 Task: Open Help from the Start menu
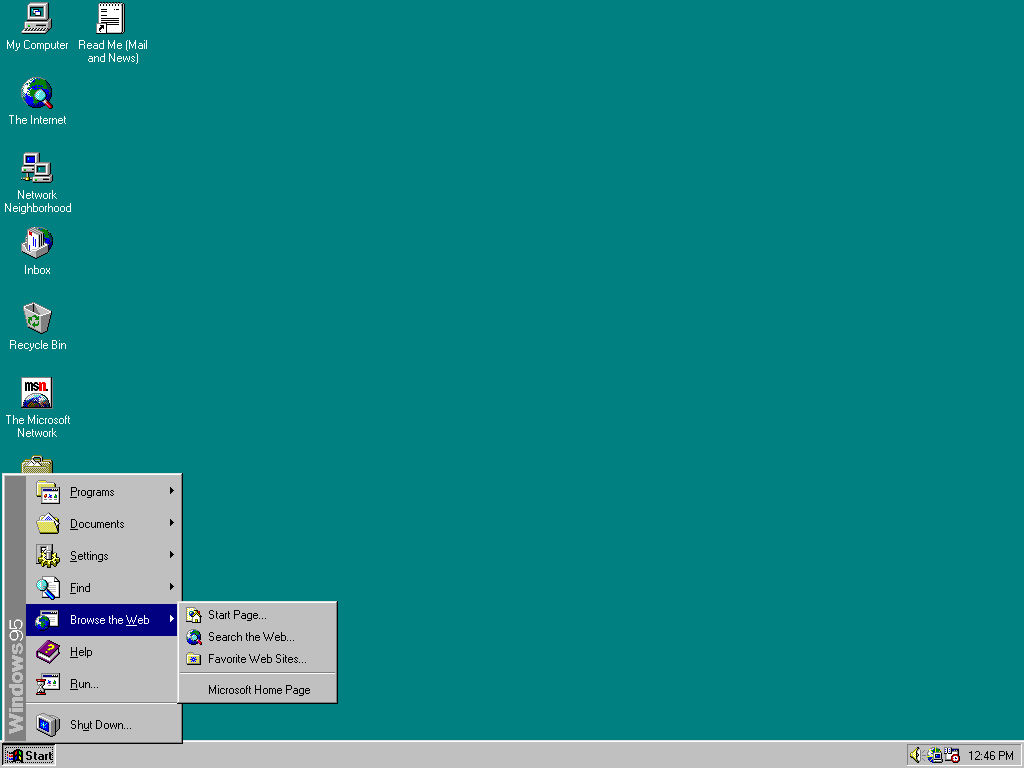[x=102, y=652]
